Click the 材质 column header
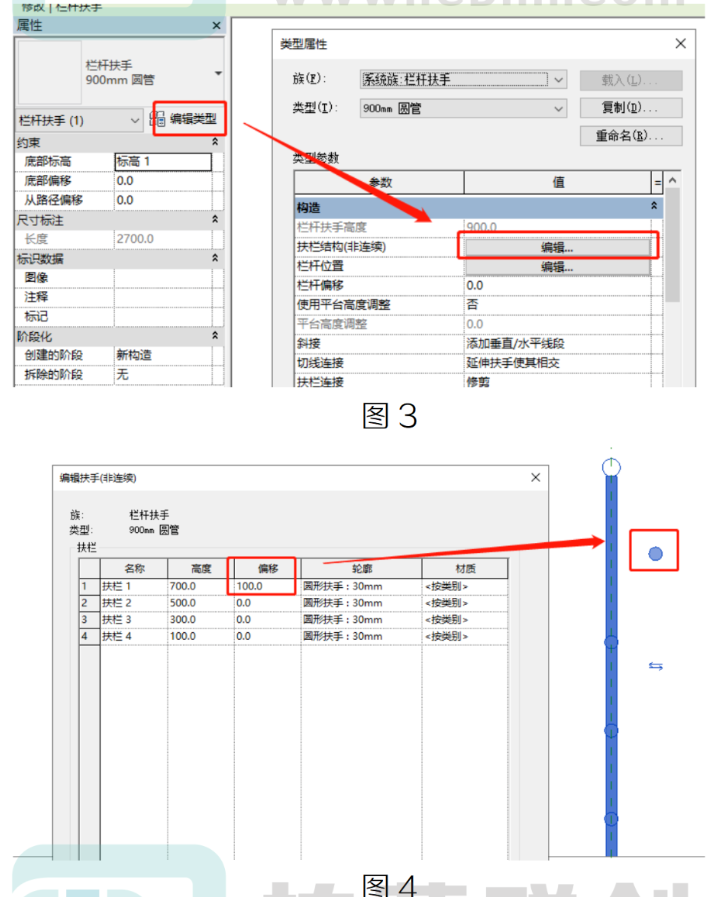Image resolution: width=718 pixels, height=897 pixels. click(465, 569)
